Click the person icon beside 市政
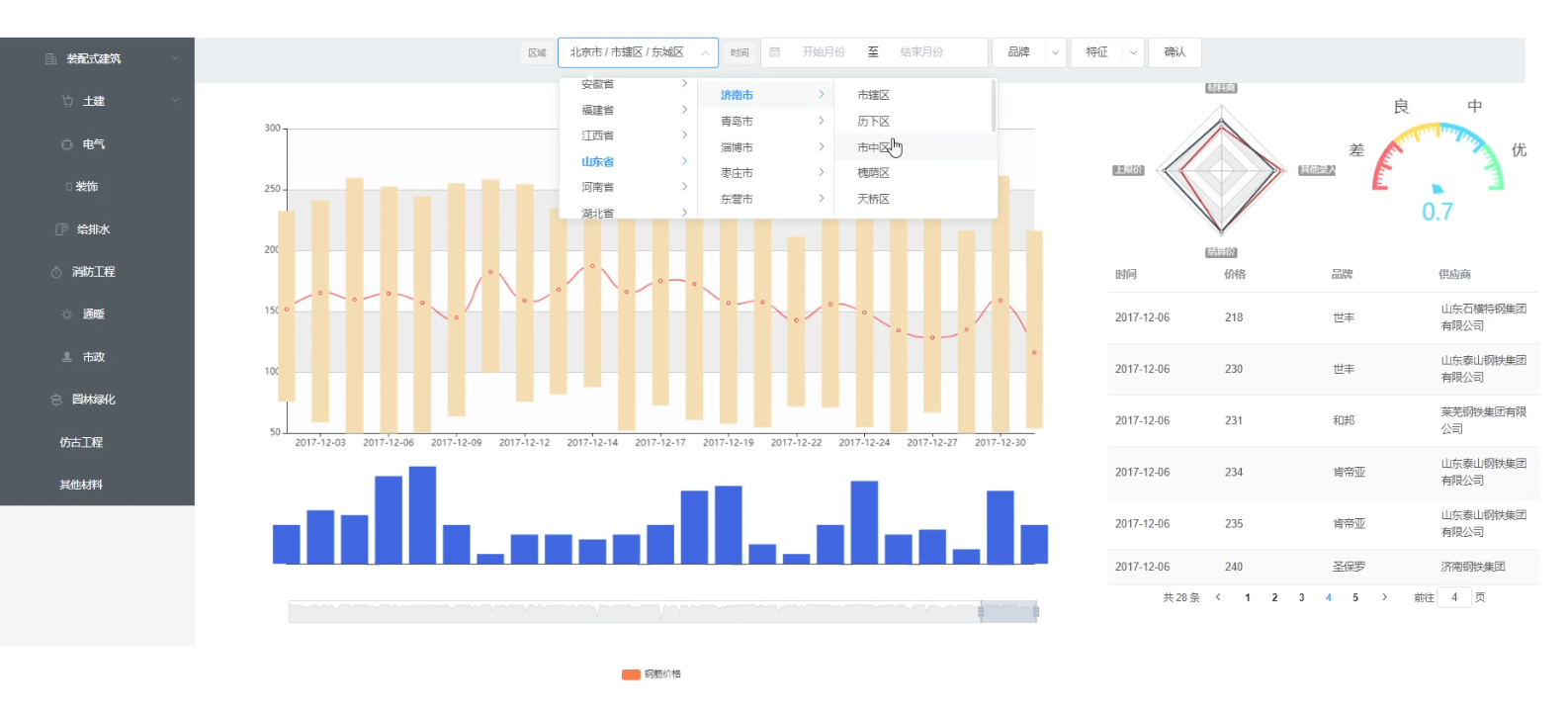This screenshot has height=715, width=1568. (x=67, y=357)
